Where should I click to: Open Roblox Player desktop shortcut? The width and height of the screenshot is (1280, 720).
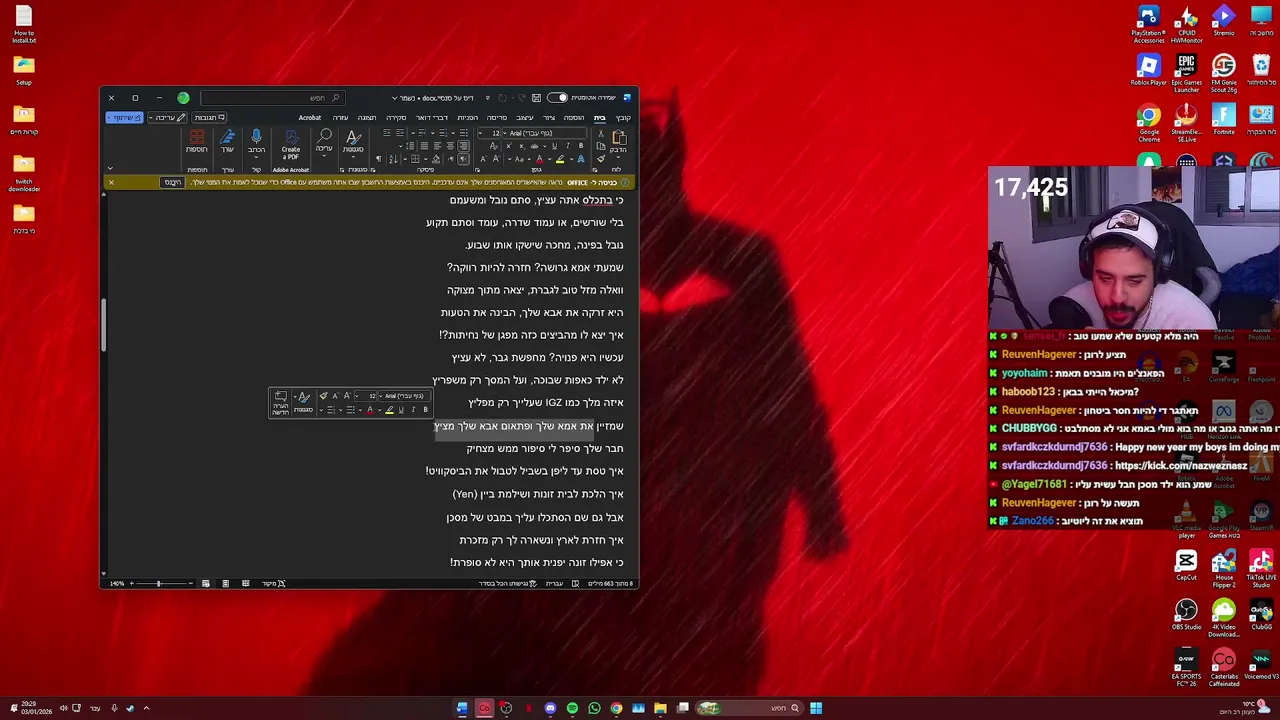[x=1148, y=70]
